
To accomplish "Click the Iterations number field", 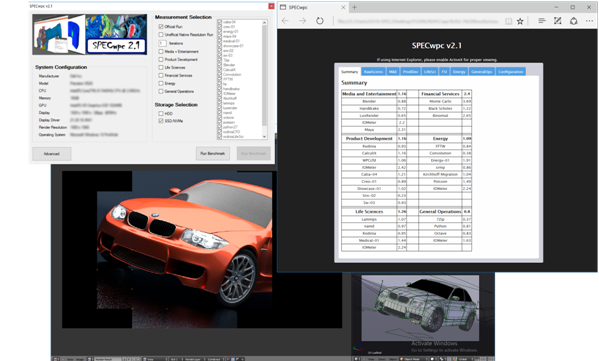I will point(162,43).
